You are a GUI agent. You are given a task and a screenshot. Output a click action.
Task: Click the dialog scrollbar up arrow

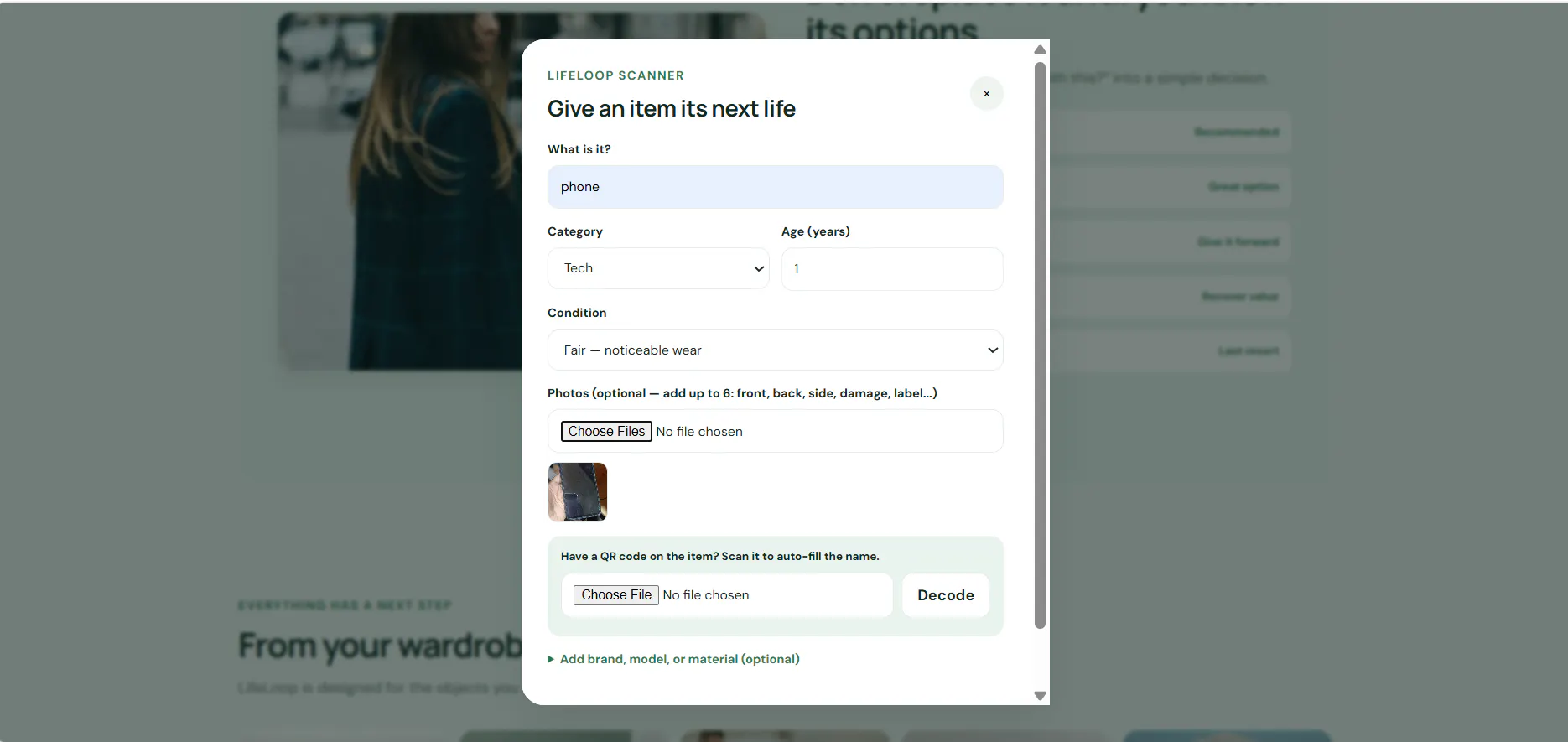[1041, 49]
